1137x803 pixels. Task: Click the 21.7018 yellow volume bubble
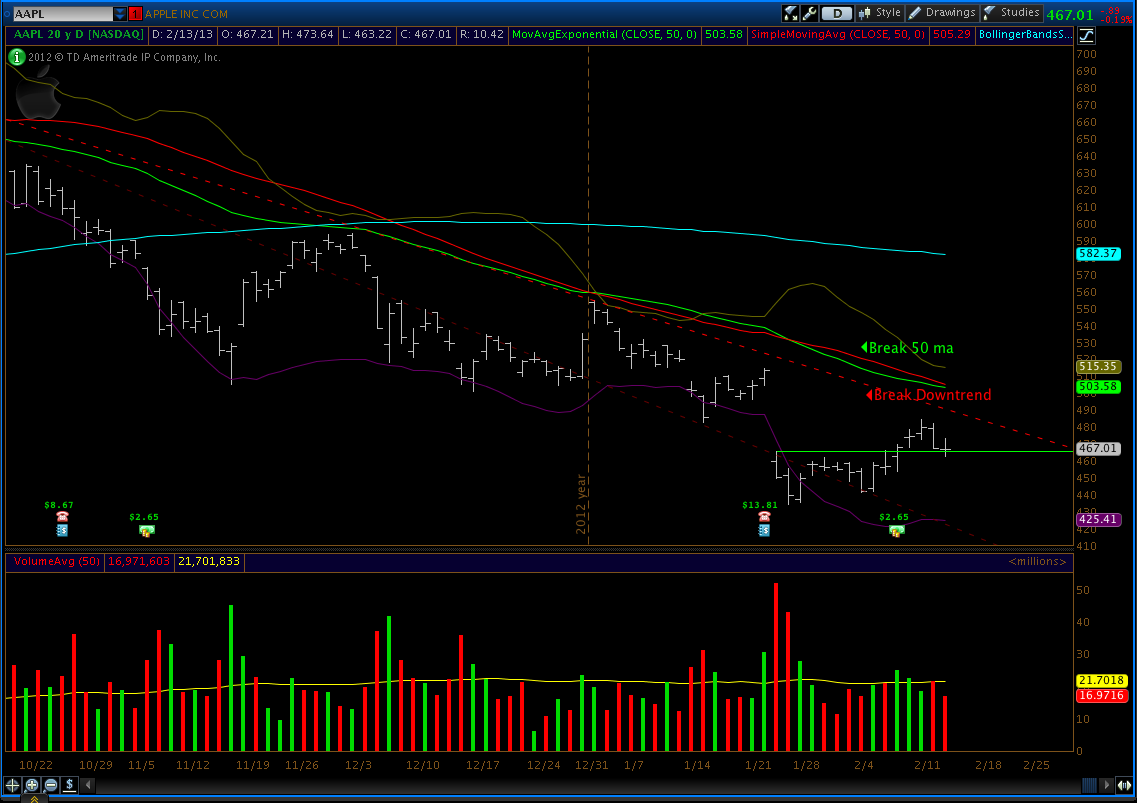pyautogui.click(x=1101, y=680)
